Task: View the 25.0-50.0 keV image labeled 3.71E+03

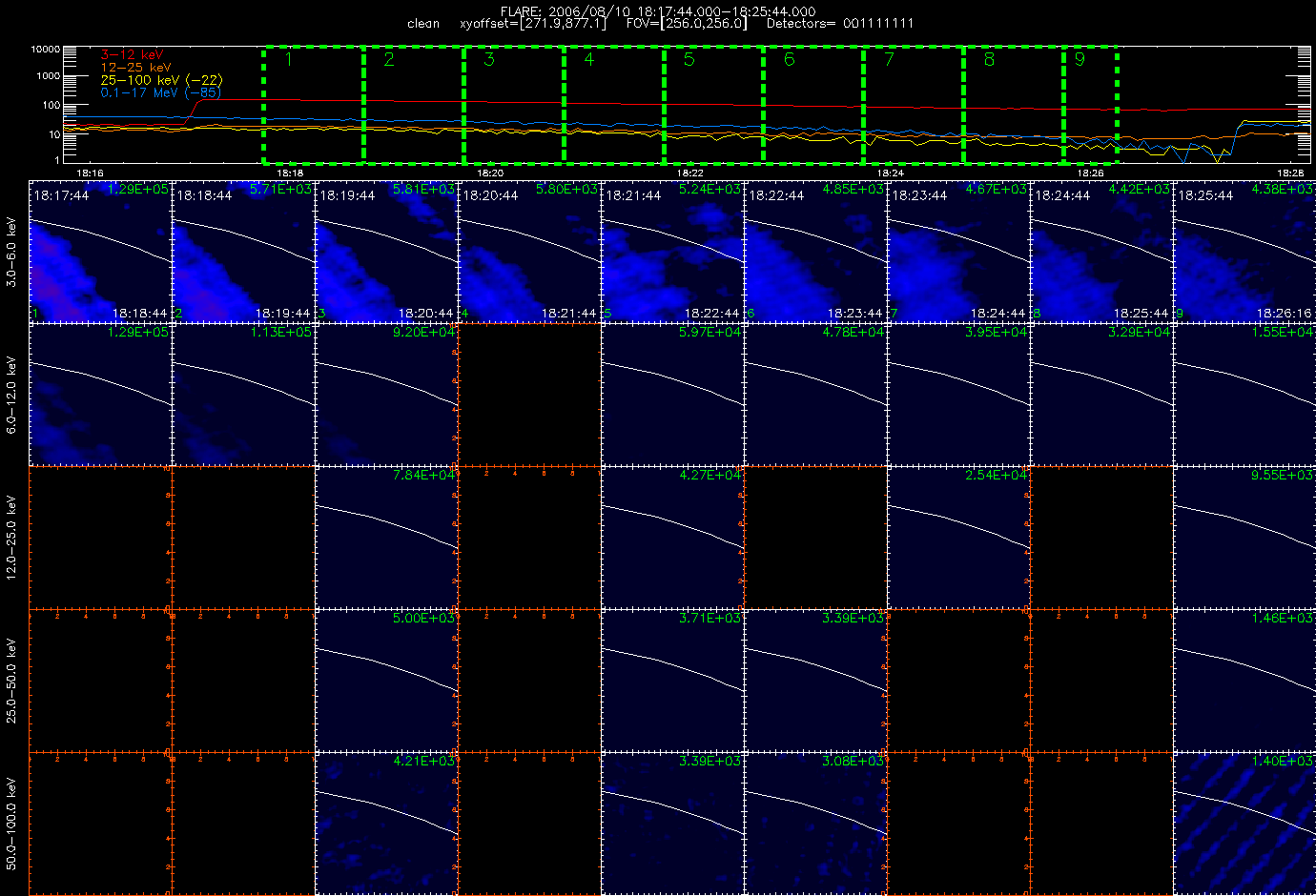Action: point(673,681)
